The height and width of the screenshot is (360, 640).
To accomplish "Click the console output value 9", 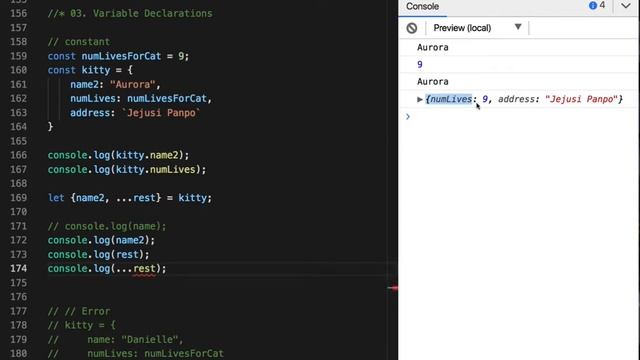I will (x=420, y=64).
